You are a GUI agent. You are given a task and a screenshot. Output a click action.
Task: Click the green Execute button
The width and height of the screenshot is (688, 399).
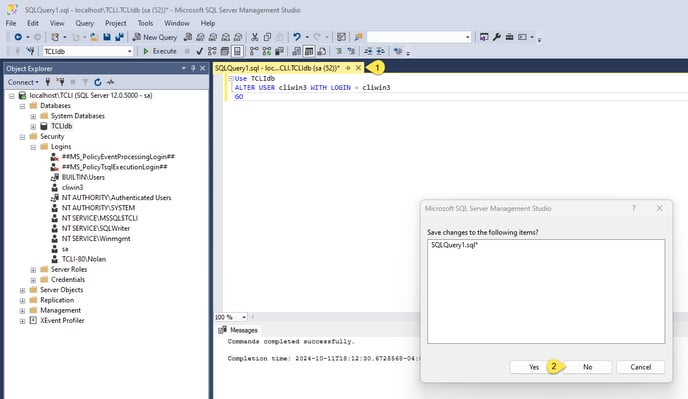(x=160, y=51)
